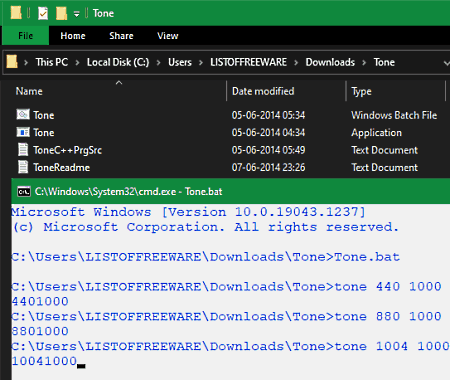The image size is (450, 380).
Task: Click the date 07-06-2014 23:26
Action: point(268,167)
